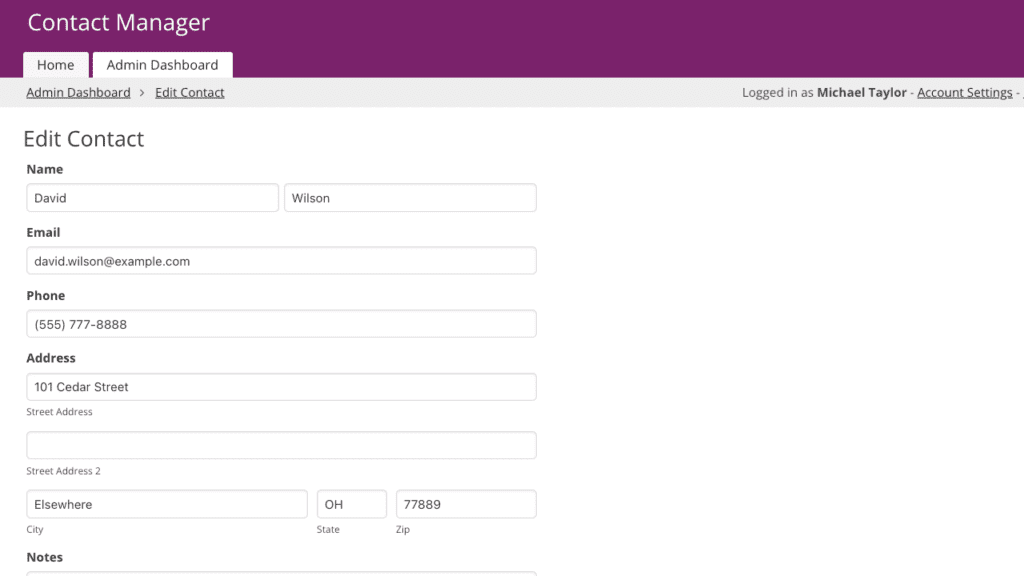The width and height of the screenshot is (1024, 576).
Task: Switch to the Admin Dashboard tab
Action: pyautogui.click(x=162, y=65)
